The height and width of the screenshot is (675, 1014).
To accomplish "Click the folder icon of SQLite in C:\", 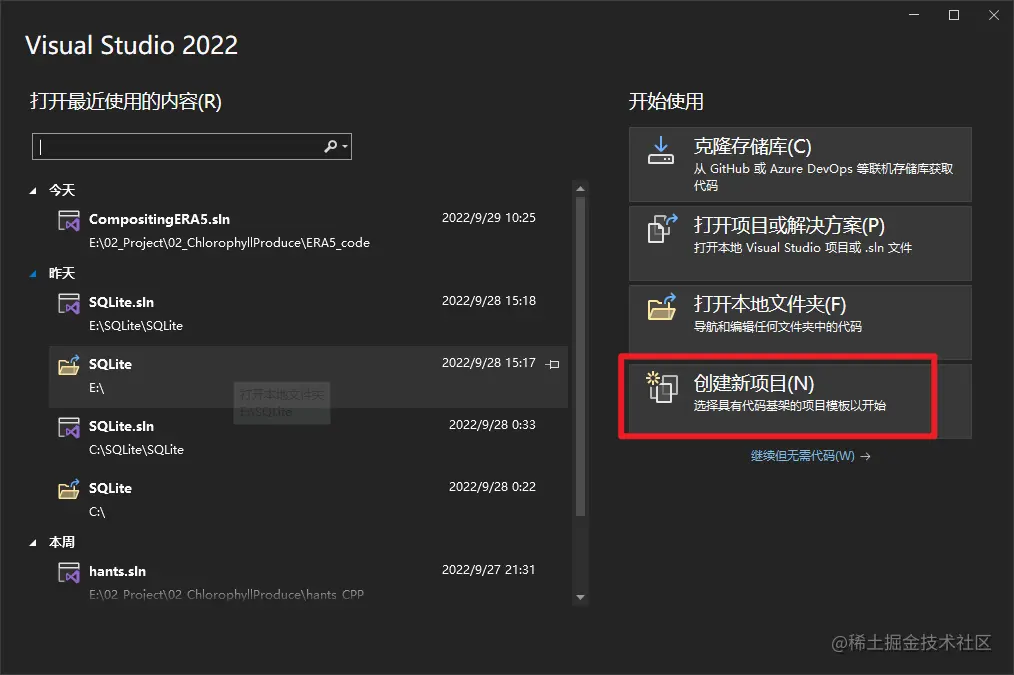I will [69, 489].
